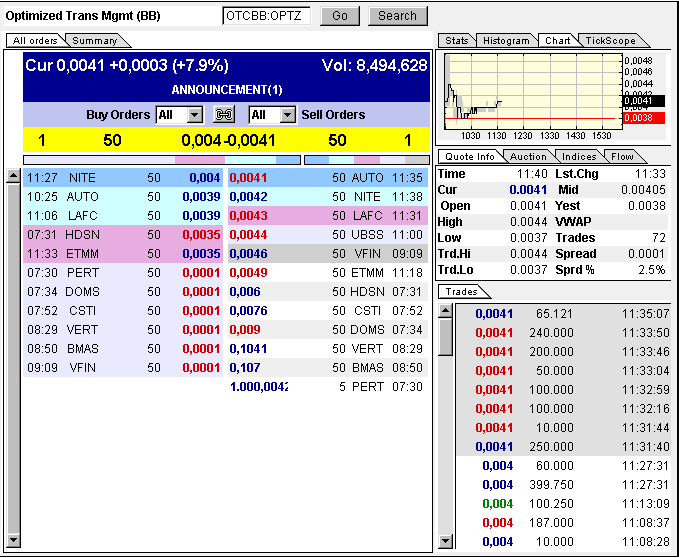Click the Search button
The image size is (679, 558).
397,16
